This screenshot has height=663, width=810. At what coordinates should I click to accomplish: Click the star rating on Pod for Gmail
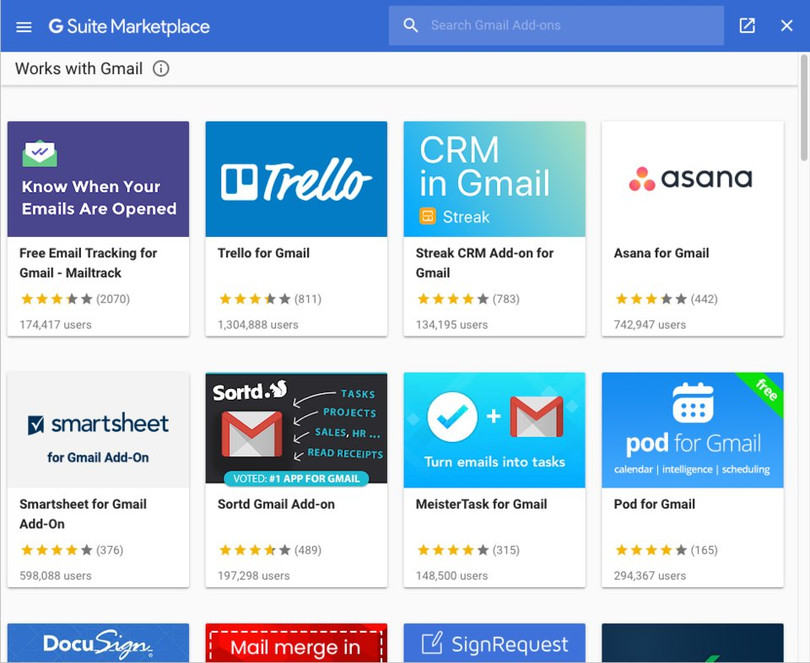tap(648, 550)
